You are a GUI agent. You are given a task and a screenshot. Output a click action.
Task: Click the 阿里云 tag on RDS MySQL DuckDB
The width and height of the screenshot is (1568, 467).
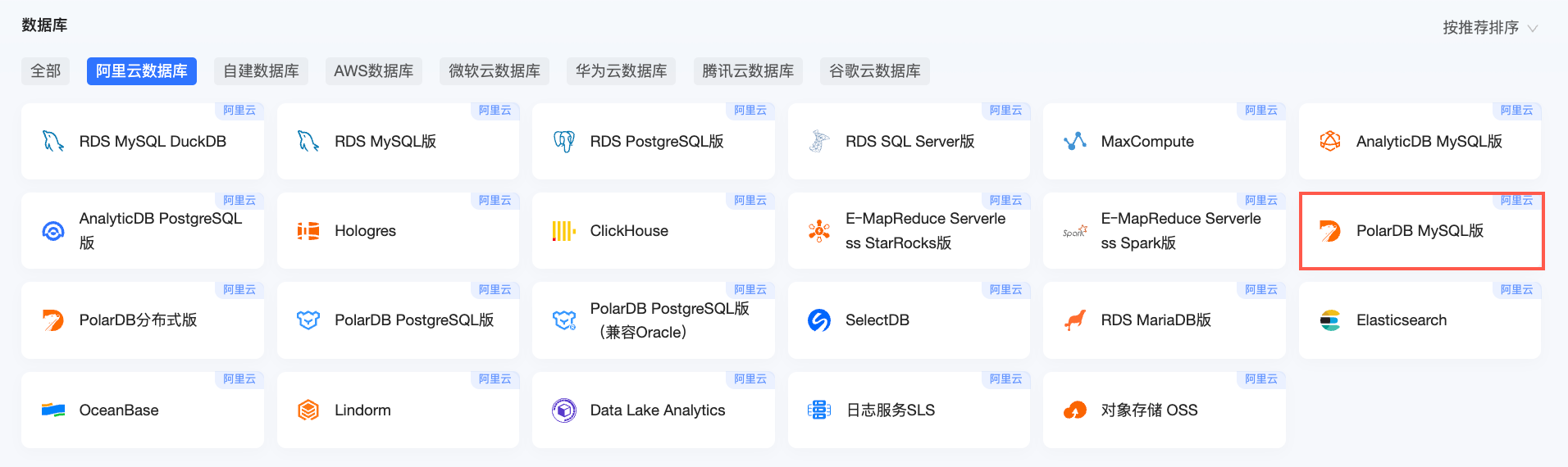pyautogui.click(x=239, y=111)
